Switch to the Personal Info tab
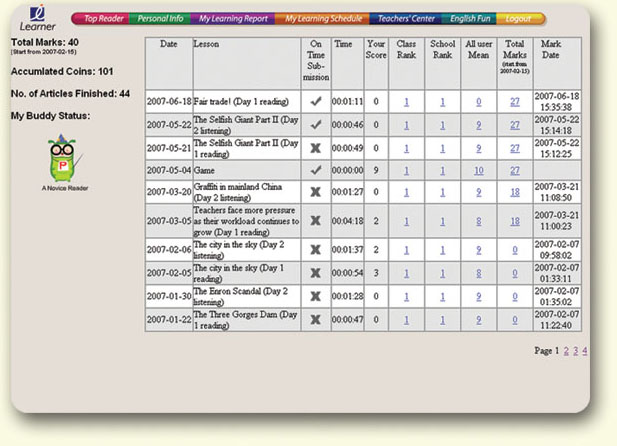 [159, 19]
